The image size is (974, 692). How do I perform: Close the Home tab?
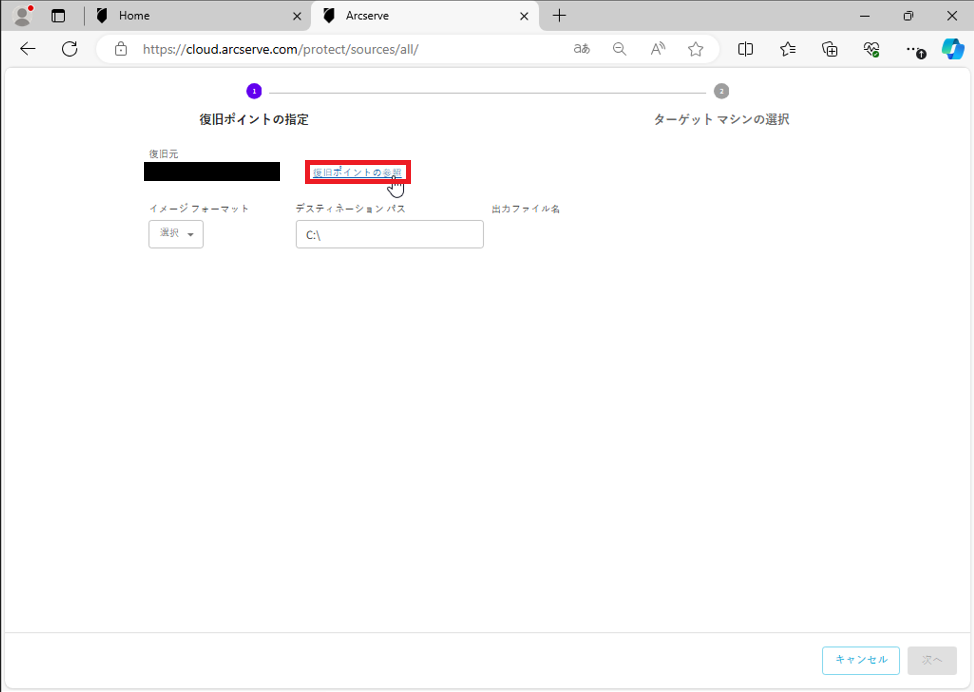297,16
